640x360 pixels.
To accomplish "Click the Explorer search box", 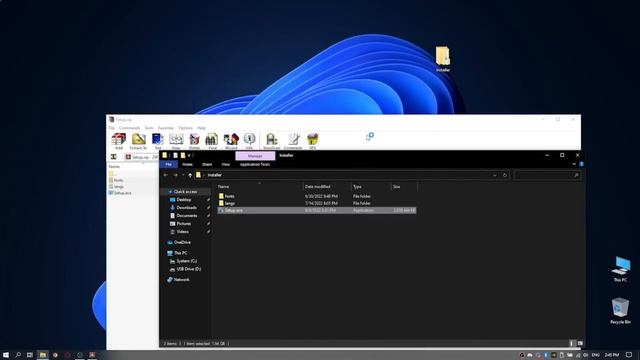I will click(x=547, y=175).
